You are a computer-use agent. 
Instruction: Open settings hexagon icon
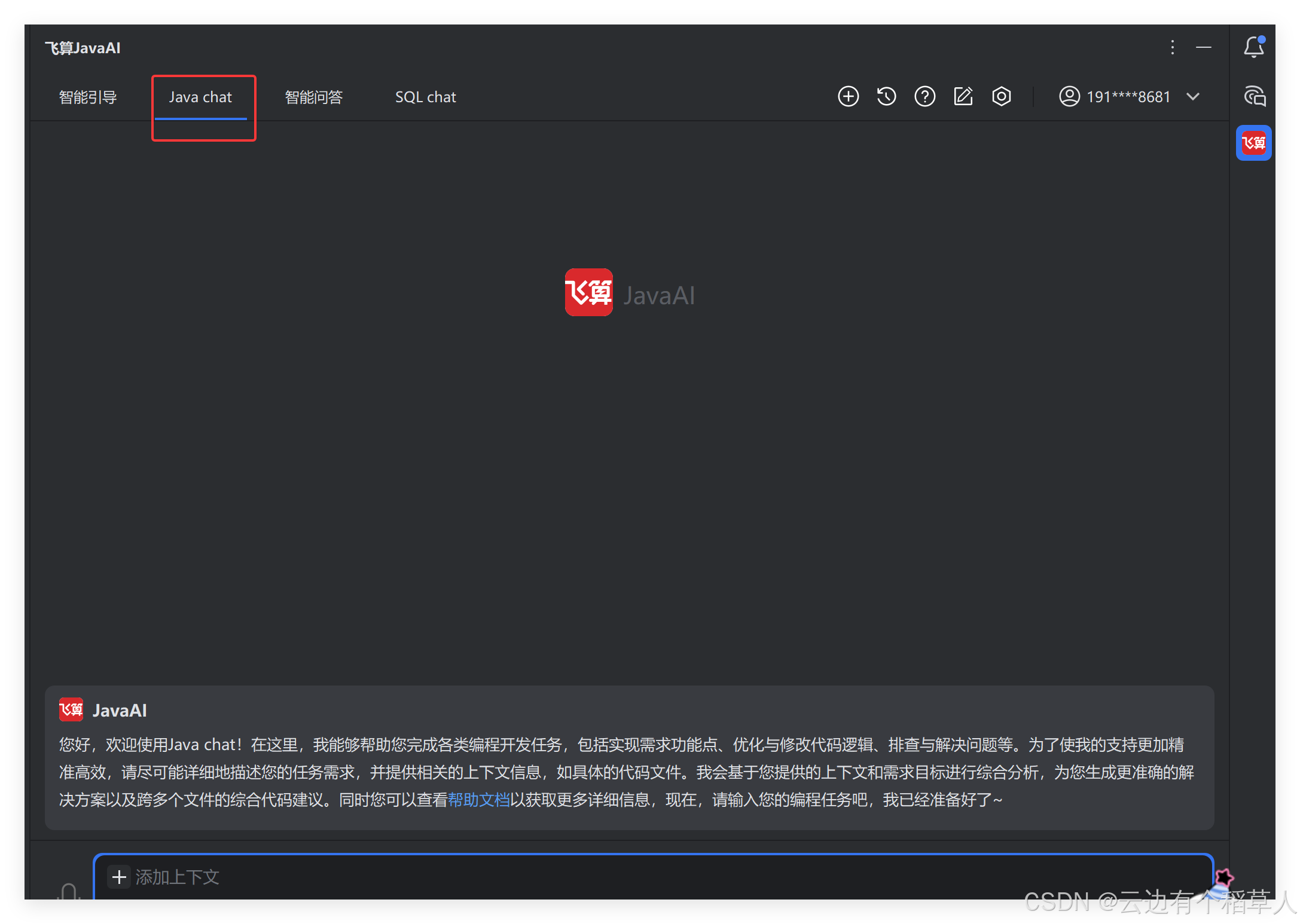tap(1001, 96)
